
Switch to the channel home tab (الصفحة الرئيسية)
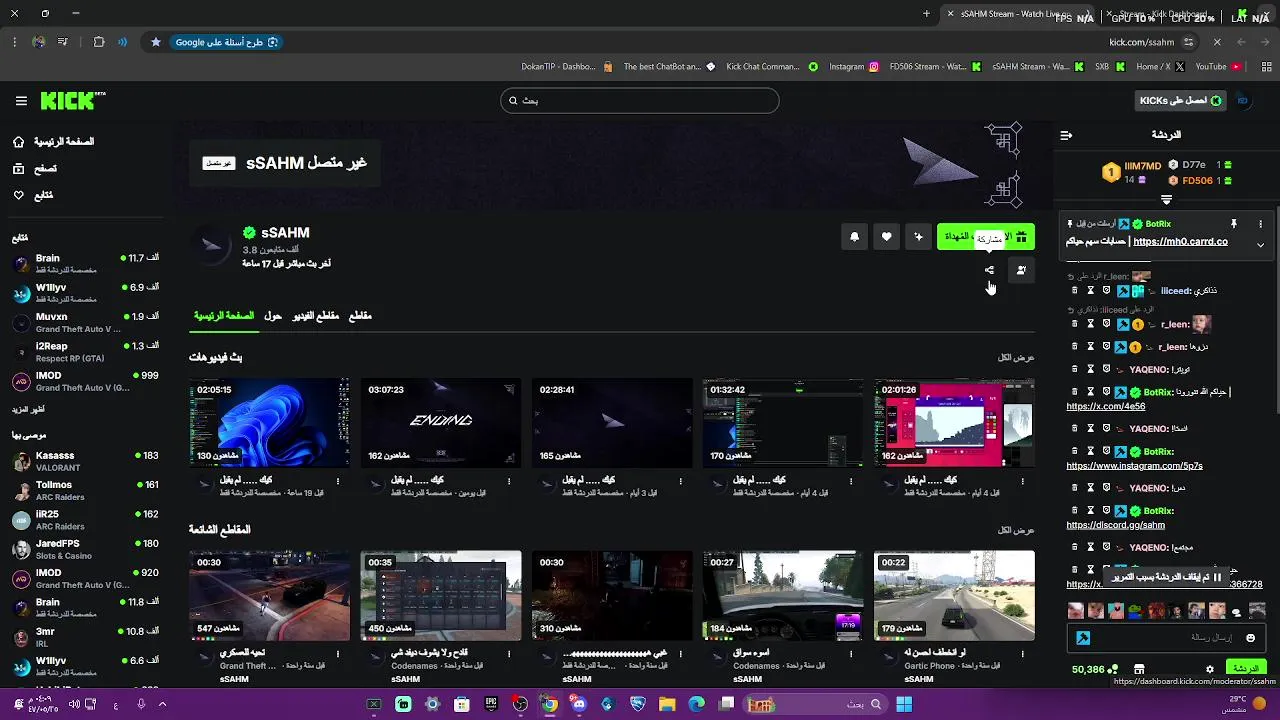(x=223, y=316)
